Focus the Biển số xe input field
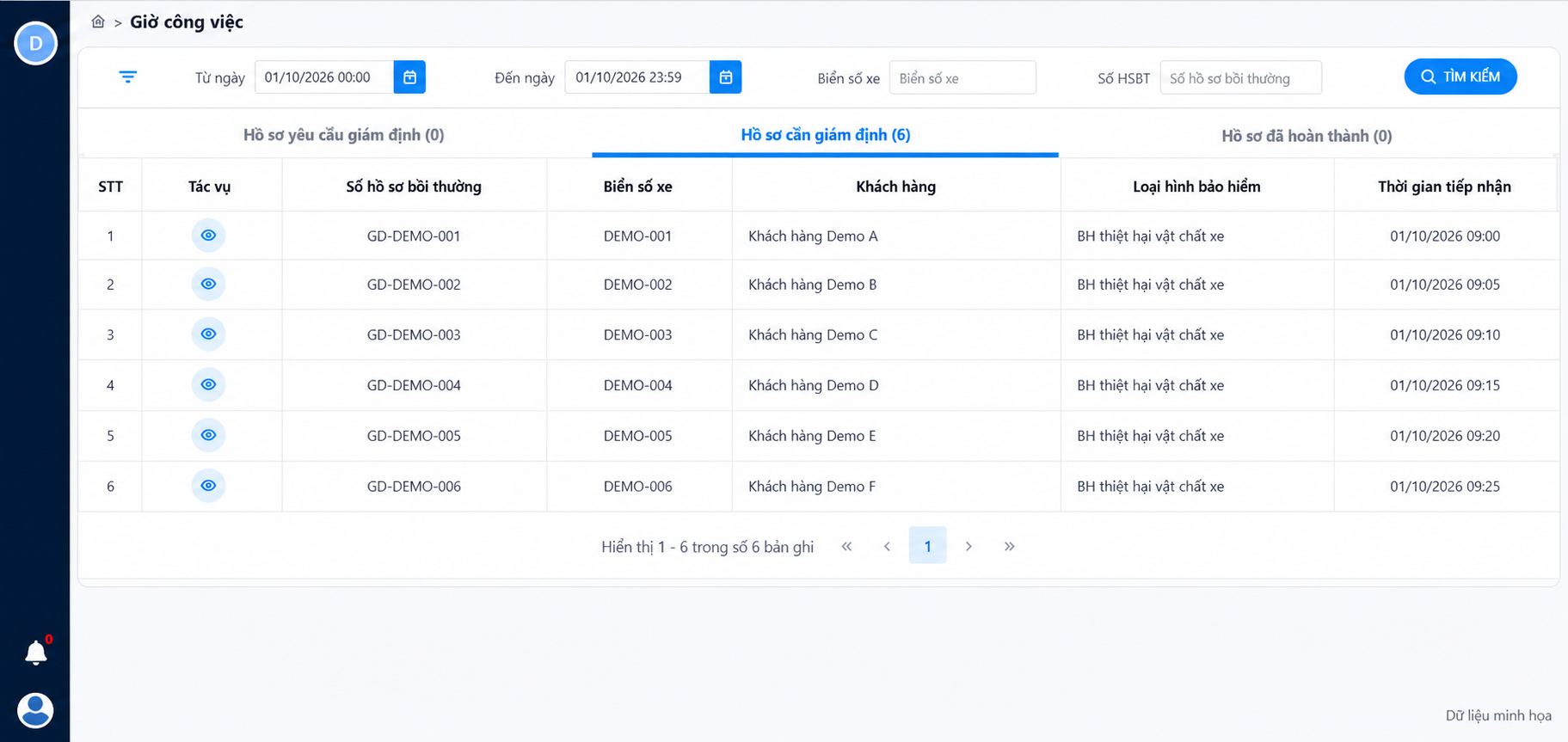The height and width of the screenshot is (742, 1568). [x=962, y=77]
